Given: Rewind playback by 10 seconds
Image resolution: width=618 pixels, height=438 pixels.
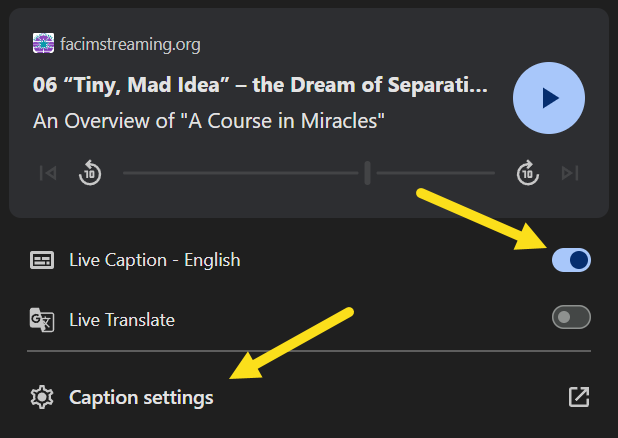Looking at the screenshot, I should (90, 173).
